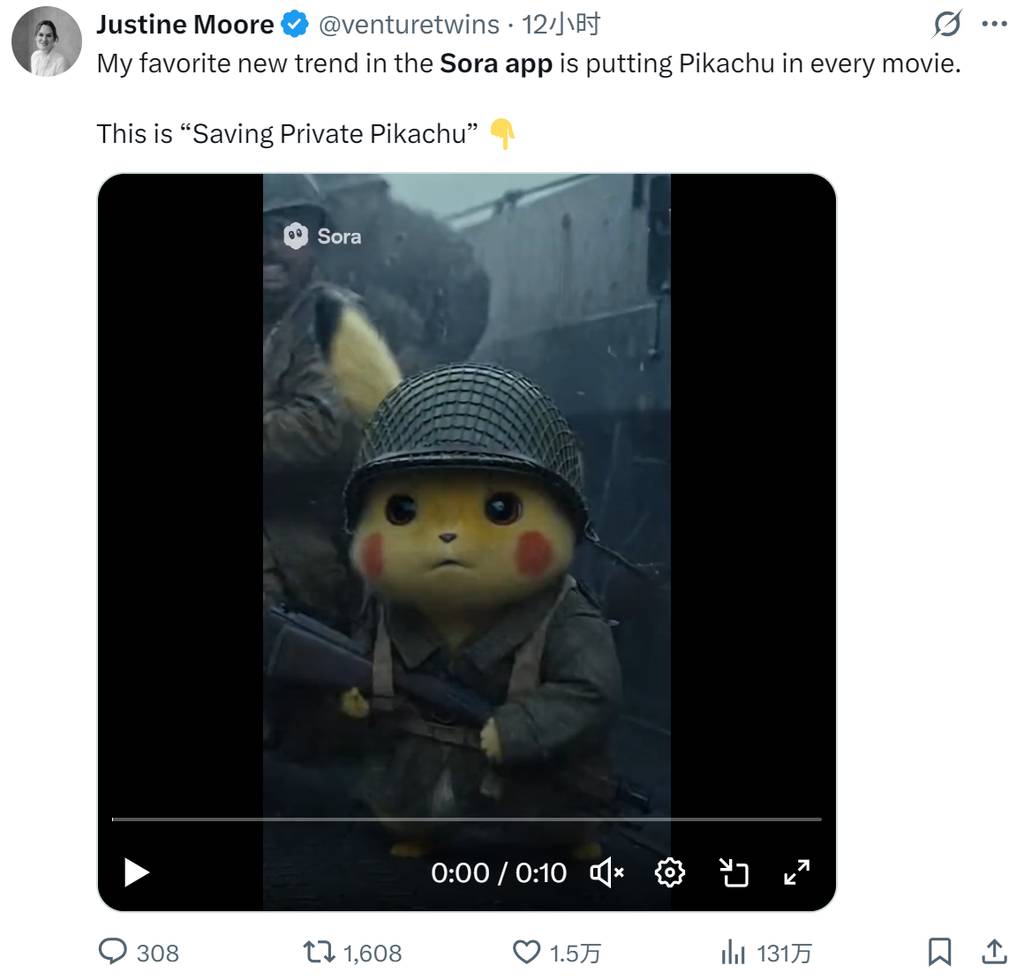Open Grok explain icon on post
1024x980 pixels.
click(x=947, y=25)
